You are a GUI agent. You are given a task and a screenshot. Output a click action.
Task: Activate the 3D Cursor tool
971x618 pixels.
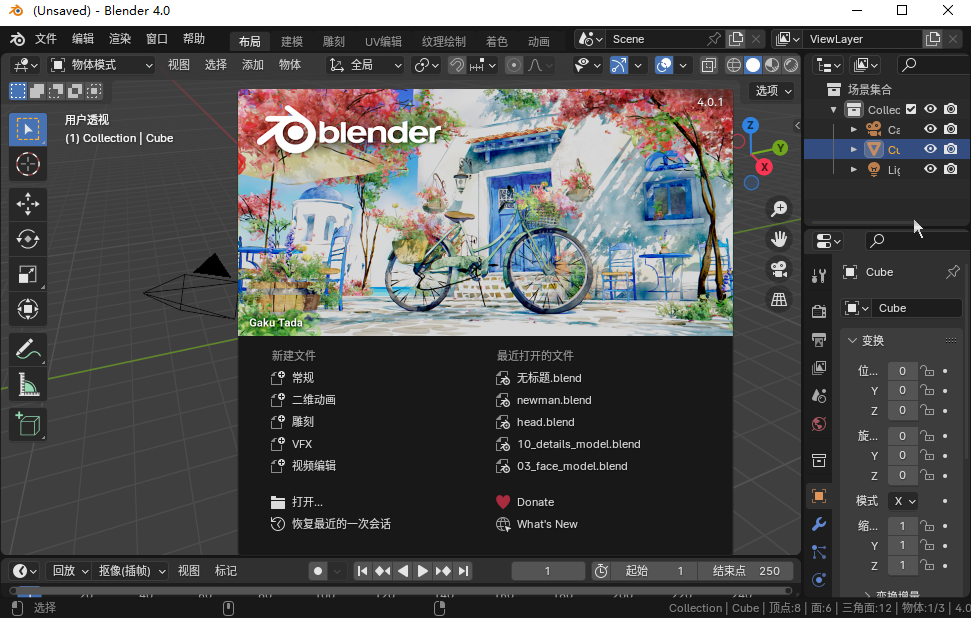coord(28,164)
